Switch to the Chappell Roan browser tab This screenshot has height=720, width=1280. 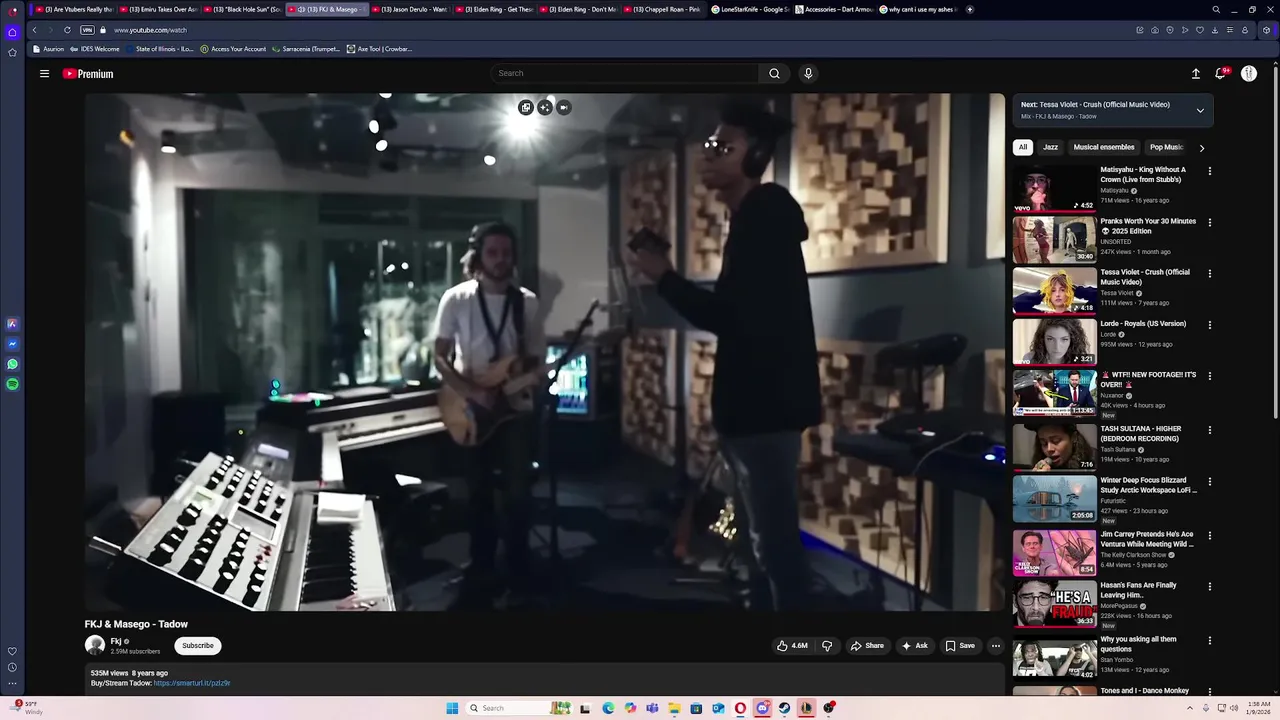point(663,9)
